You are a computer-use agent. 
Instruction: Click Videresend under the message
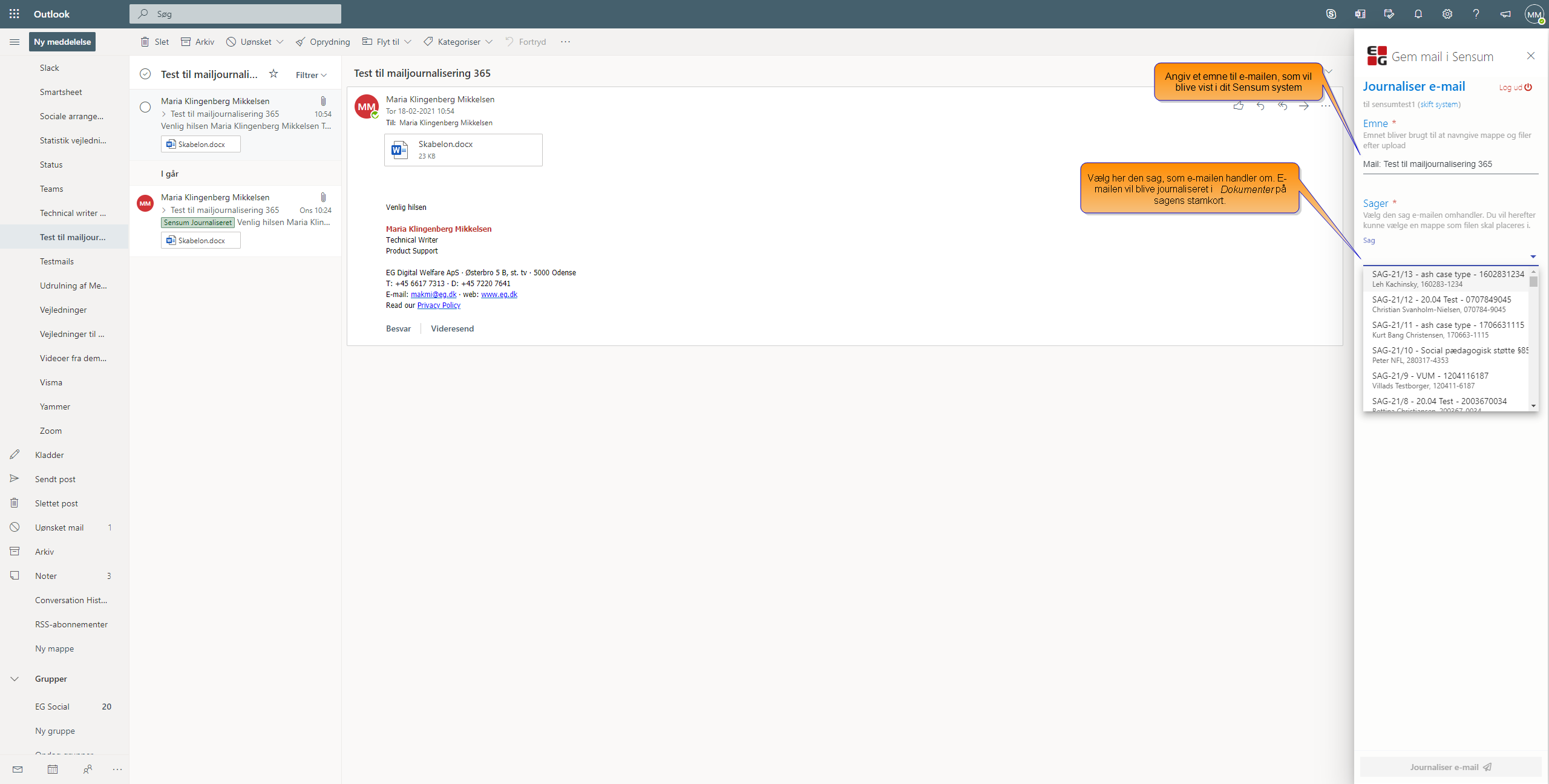(x=453, y=328)
